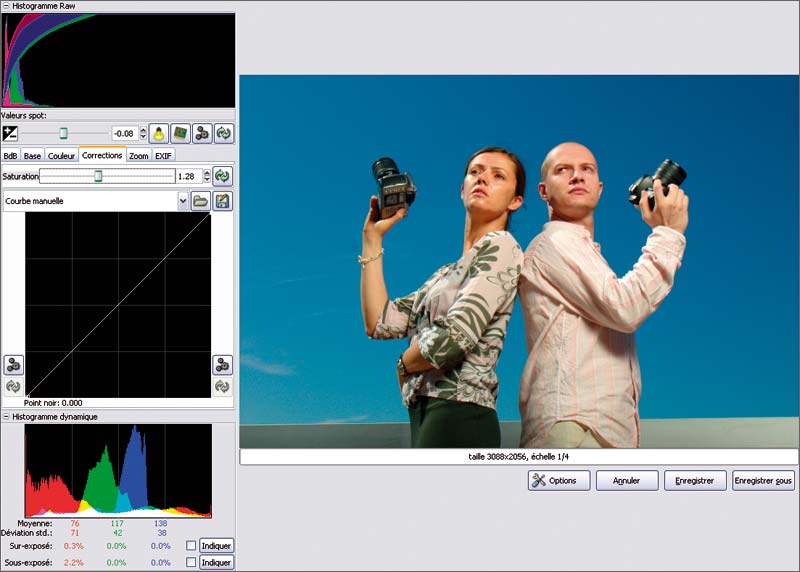The image size is (800, 572).
Task: Save the curve with the floppy disk icon
Action: pos(223,201)
